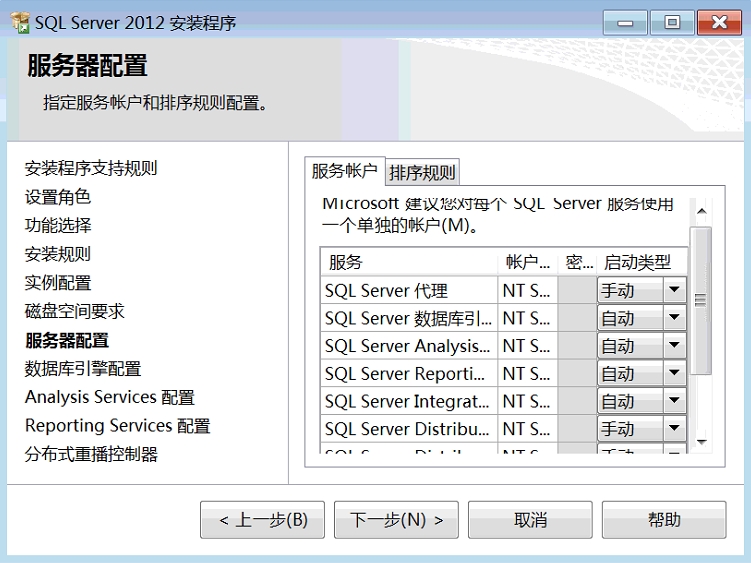Maximize the installer window
Viewport: 751px width, 563px height.
tap(672, 22)
